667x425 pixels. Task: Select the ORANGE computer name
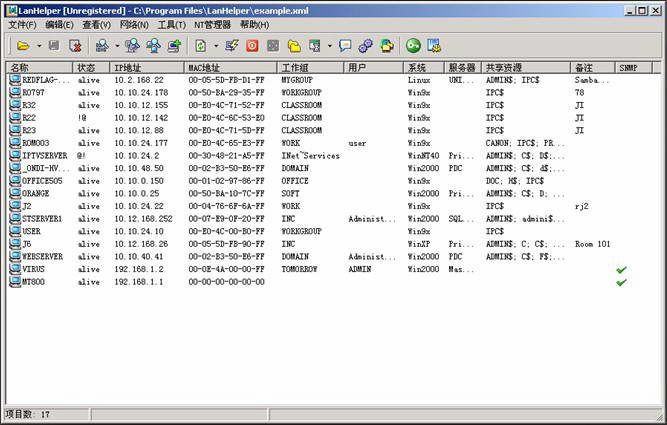click(x=36, y=194)
